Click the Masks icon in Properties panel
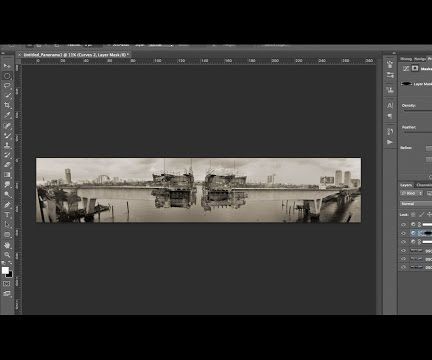Screen dimensions: 432x360 [415, 68]
